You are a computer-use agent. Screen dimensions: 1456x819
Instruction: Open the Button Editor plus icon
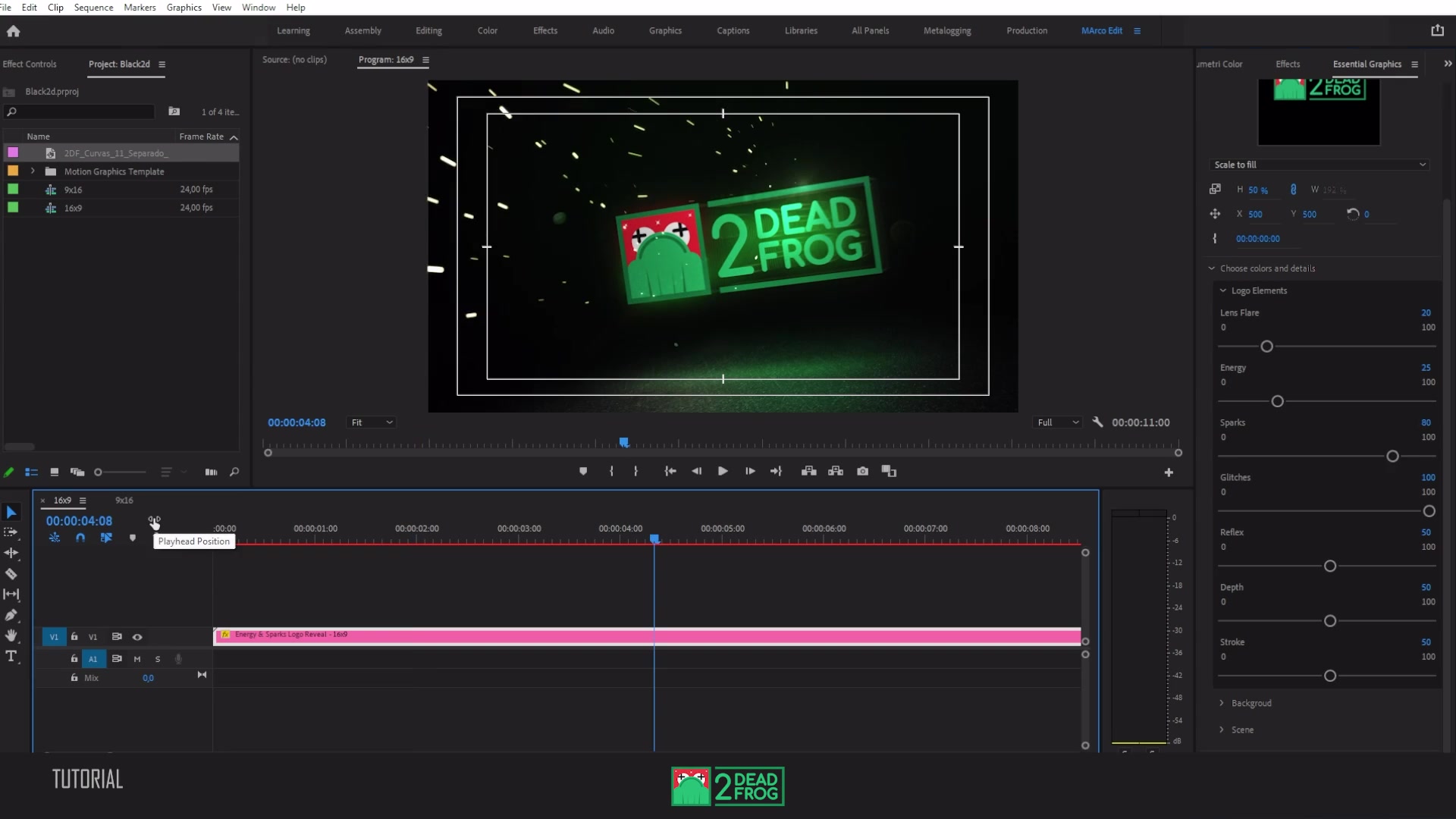(x=1169, y=472)
